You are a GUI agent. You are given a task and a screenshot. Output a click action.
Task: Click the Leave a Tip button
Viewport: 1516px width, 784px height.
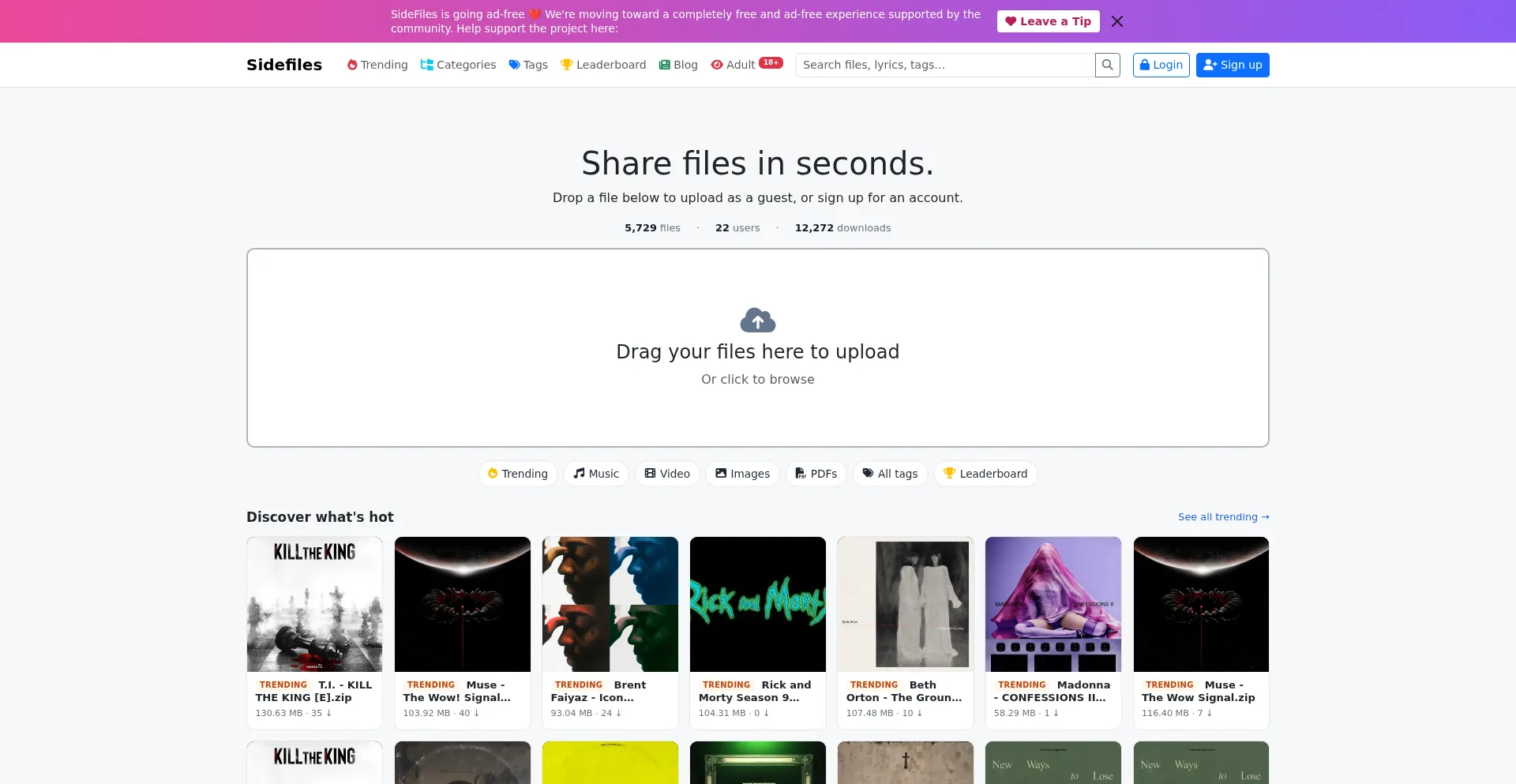point(1048,21)
